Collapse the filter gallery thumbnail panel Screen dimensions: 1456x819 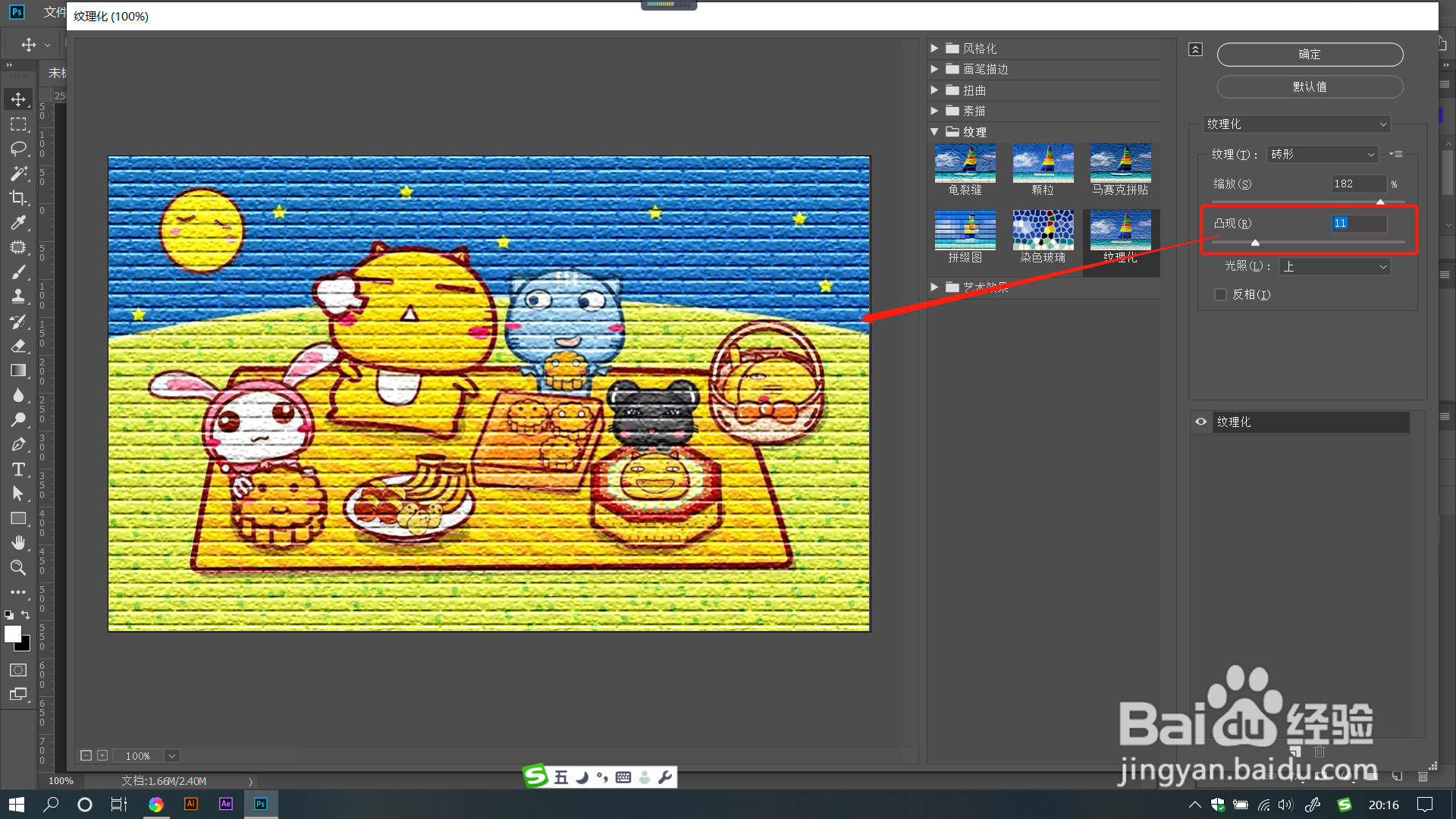click(1195, 49)
